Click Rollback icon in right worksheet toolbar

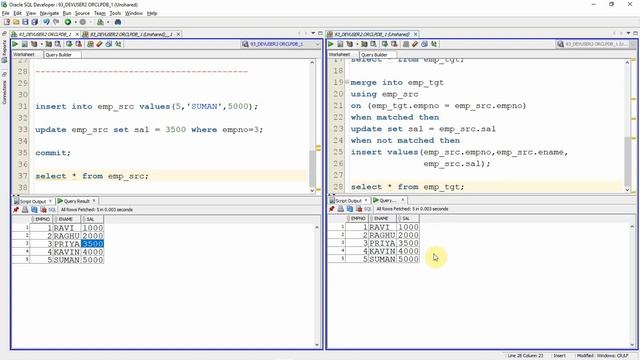click(x=394, y=44)
